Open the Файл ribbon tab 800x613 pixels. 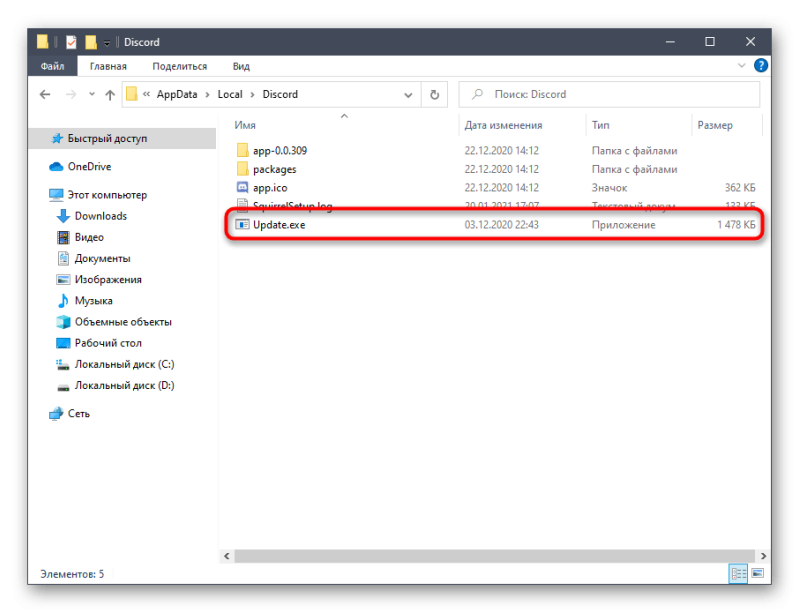click(53, 66)
